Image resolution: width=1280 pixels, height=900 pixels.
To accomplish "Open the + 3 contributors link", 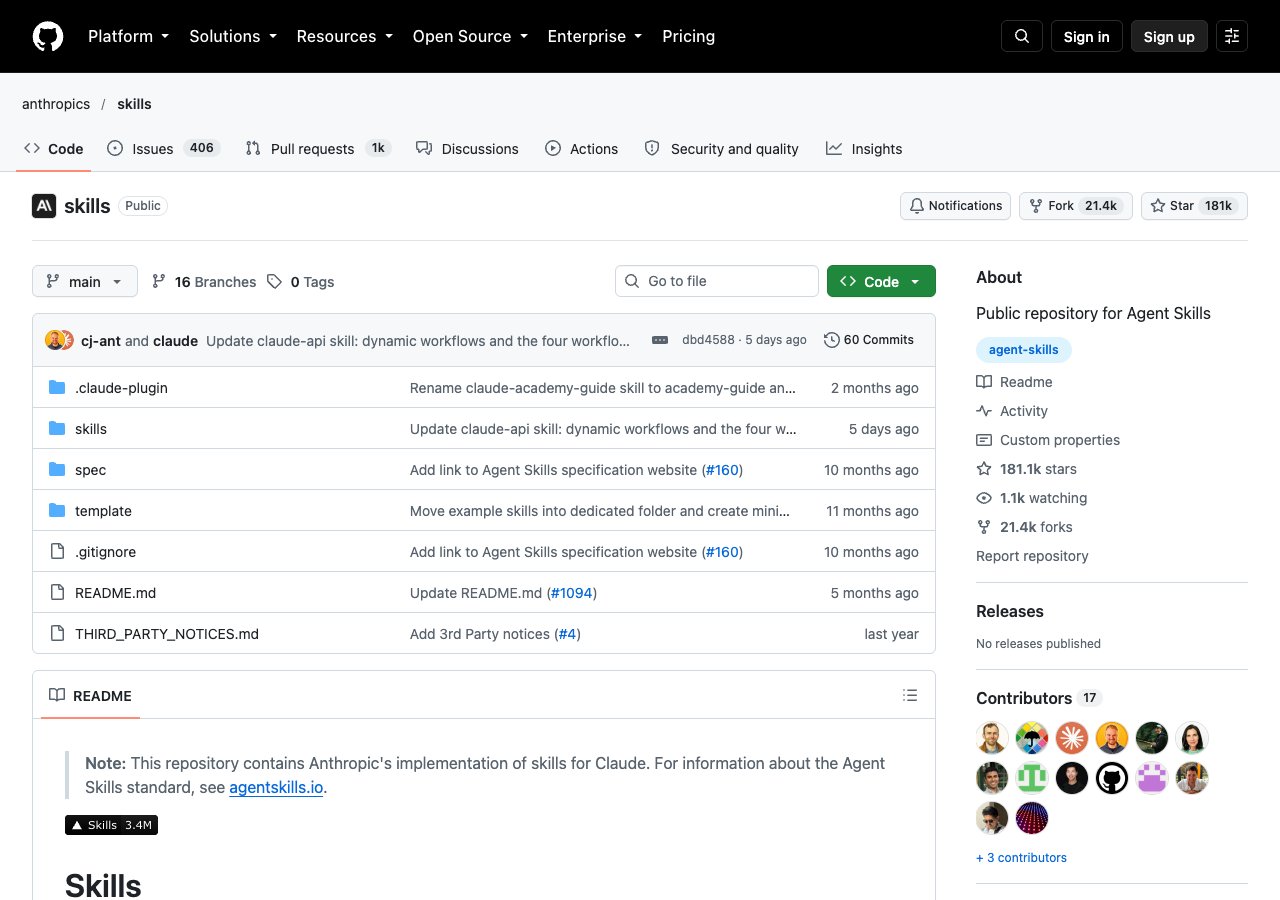I will (x=1021, y=858).
